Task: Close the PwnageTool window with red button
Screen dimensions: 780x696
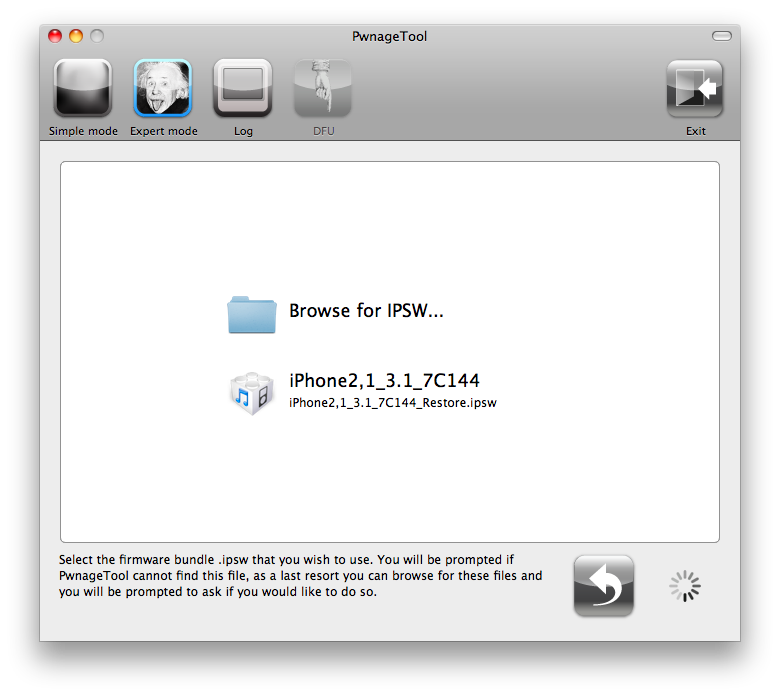Action: [x=55, y=37]
